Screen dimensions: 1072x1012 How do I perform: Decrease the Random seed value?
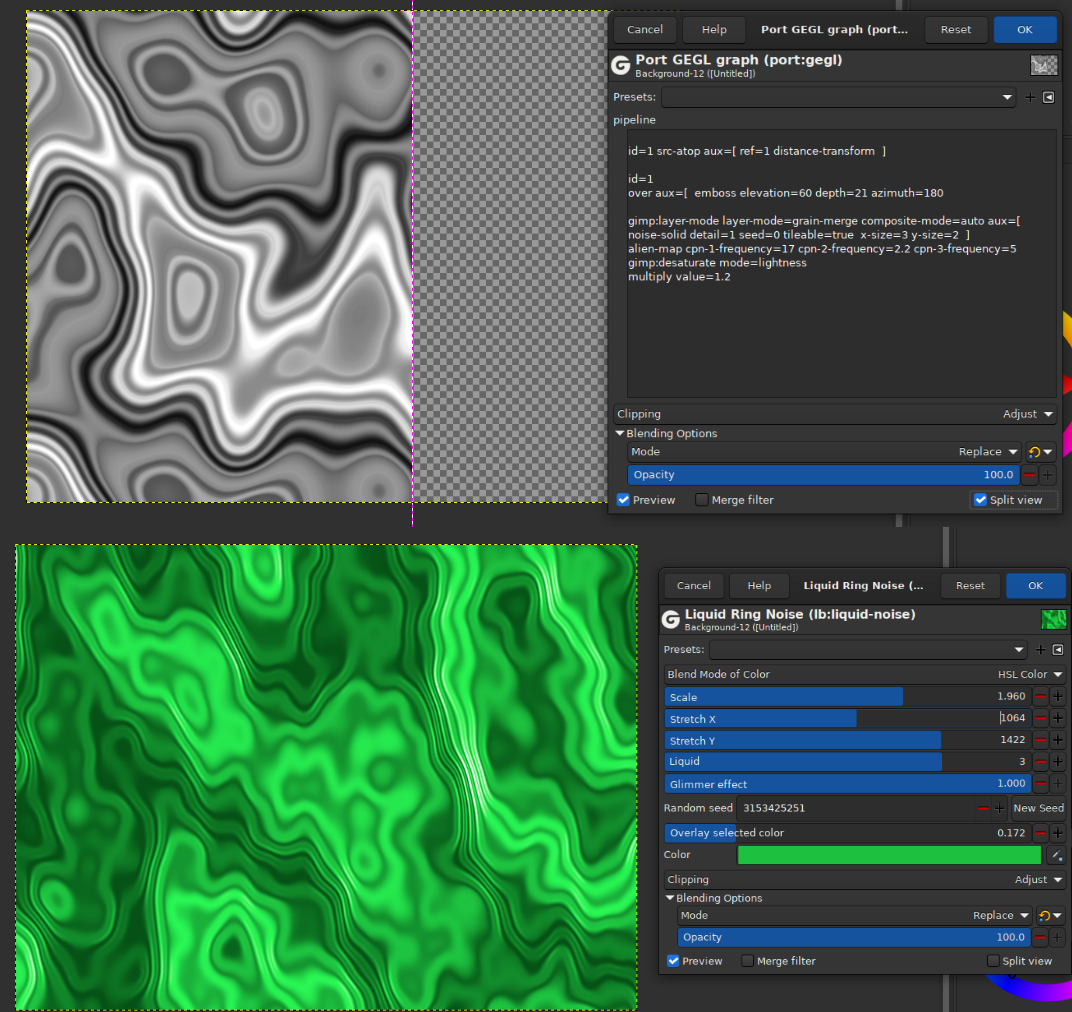(x=983, y=808)
